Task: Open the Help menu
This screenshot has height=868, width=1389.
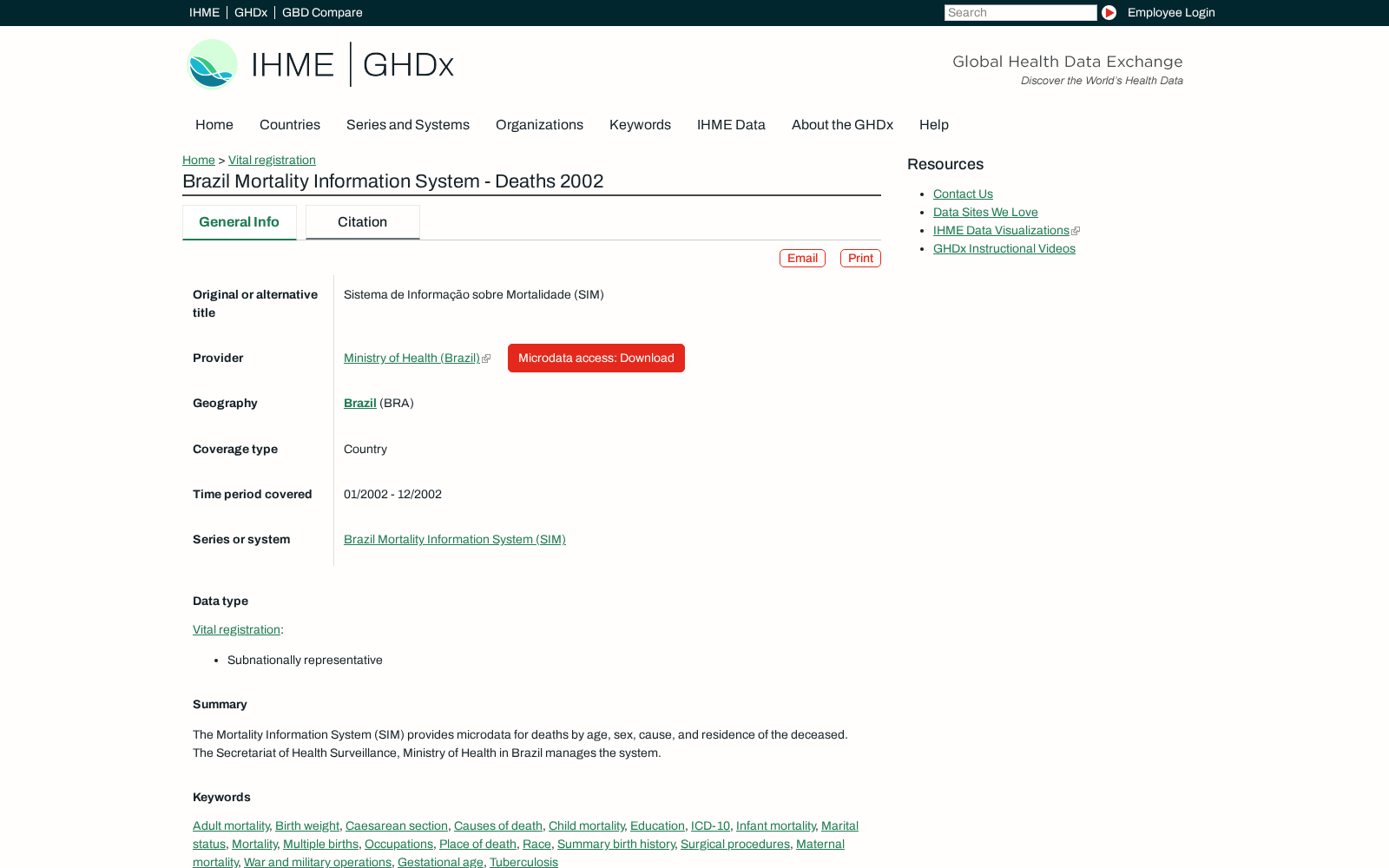Action: [934, 125]
